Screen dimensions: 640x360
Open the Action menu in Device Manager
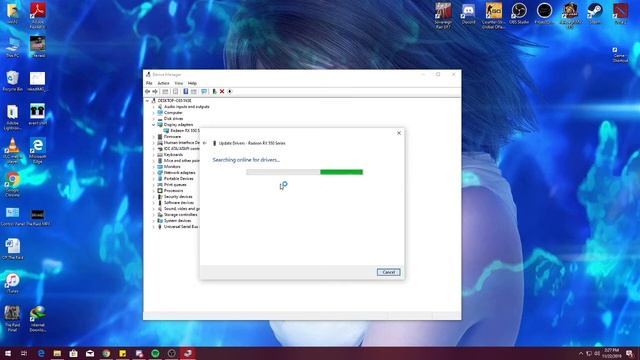[163, 83]
